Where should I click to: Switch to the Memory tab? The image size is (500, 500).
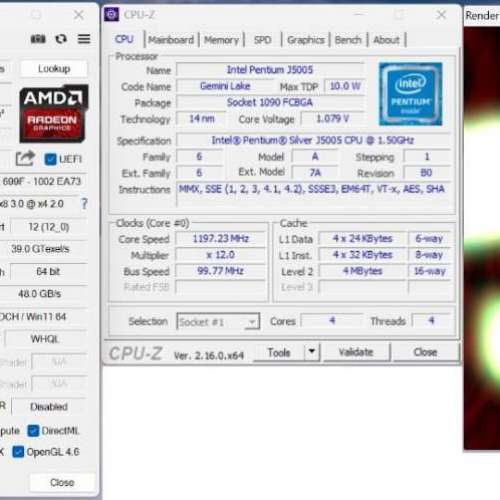click(x=221, y=40)
